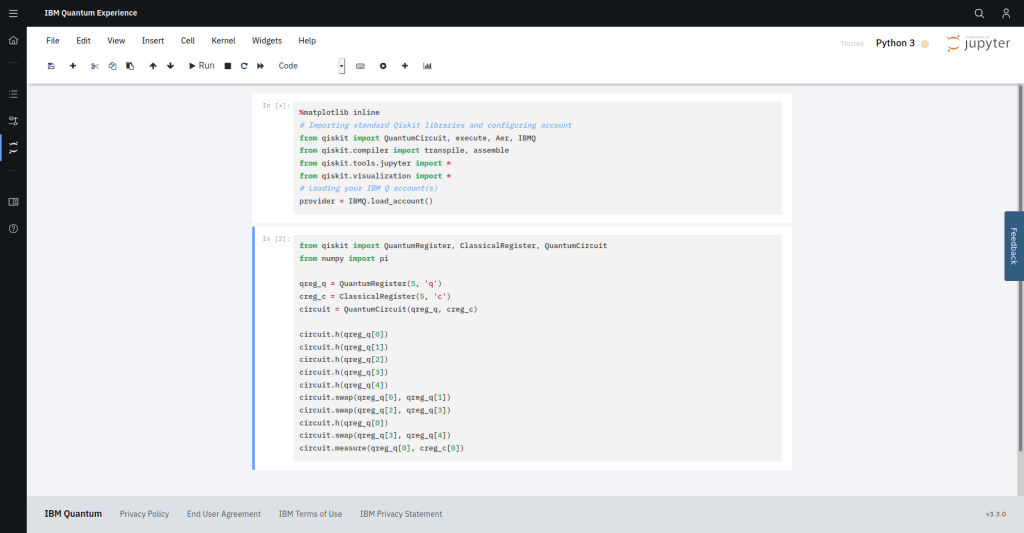Open the Privacy Policy link
Screen dimensions: 1024x533
click(x=144, y=514)
